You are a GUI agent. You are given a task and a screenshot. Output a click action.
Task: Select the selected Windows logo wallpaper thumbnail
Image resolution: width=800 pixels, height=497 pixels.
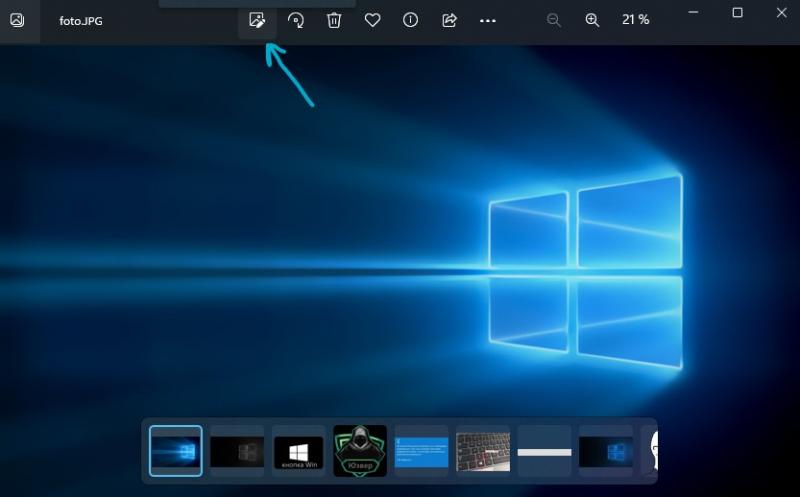(176, 451)
